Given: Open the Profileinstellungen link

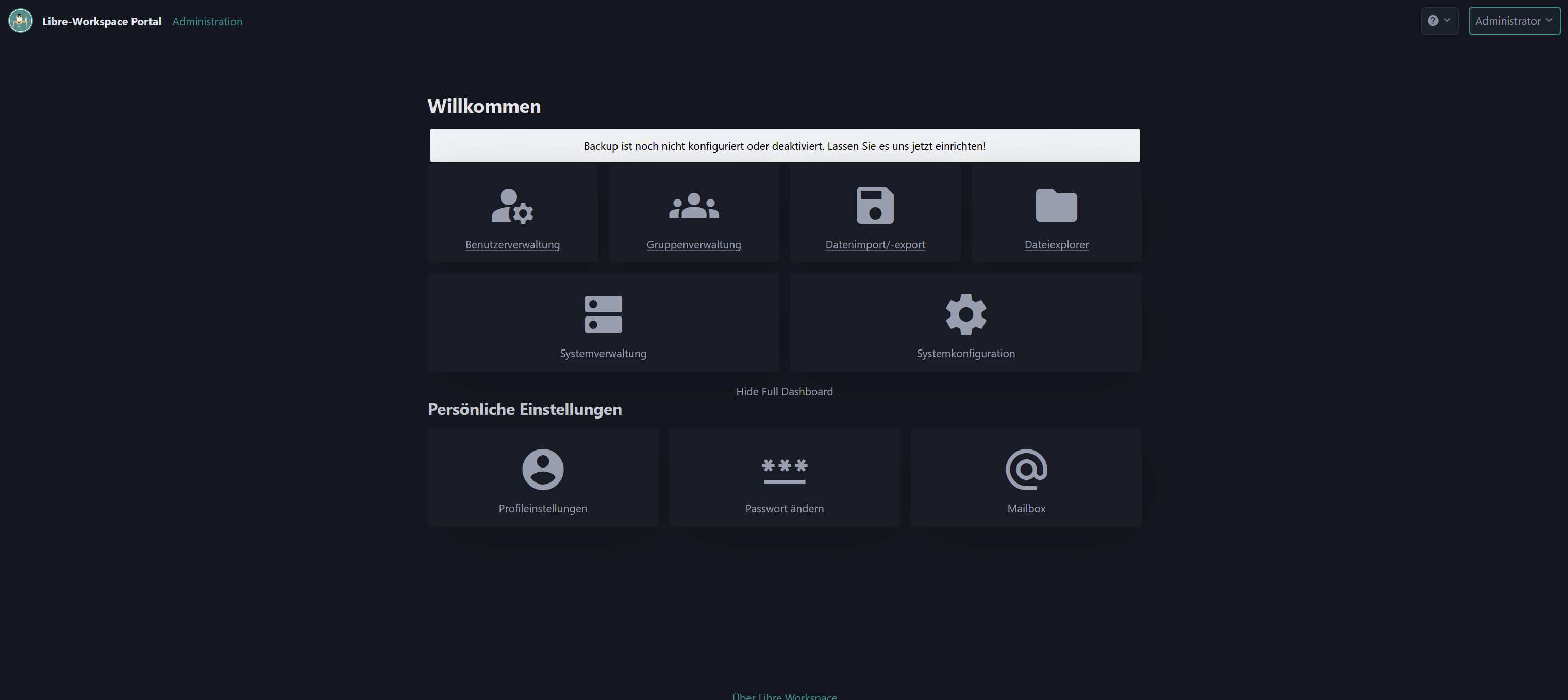Looking at the screenshot, I should [543, 508].
